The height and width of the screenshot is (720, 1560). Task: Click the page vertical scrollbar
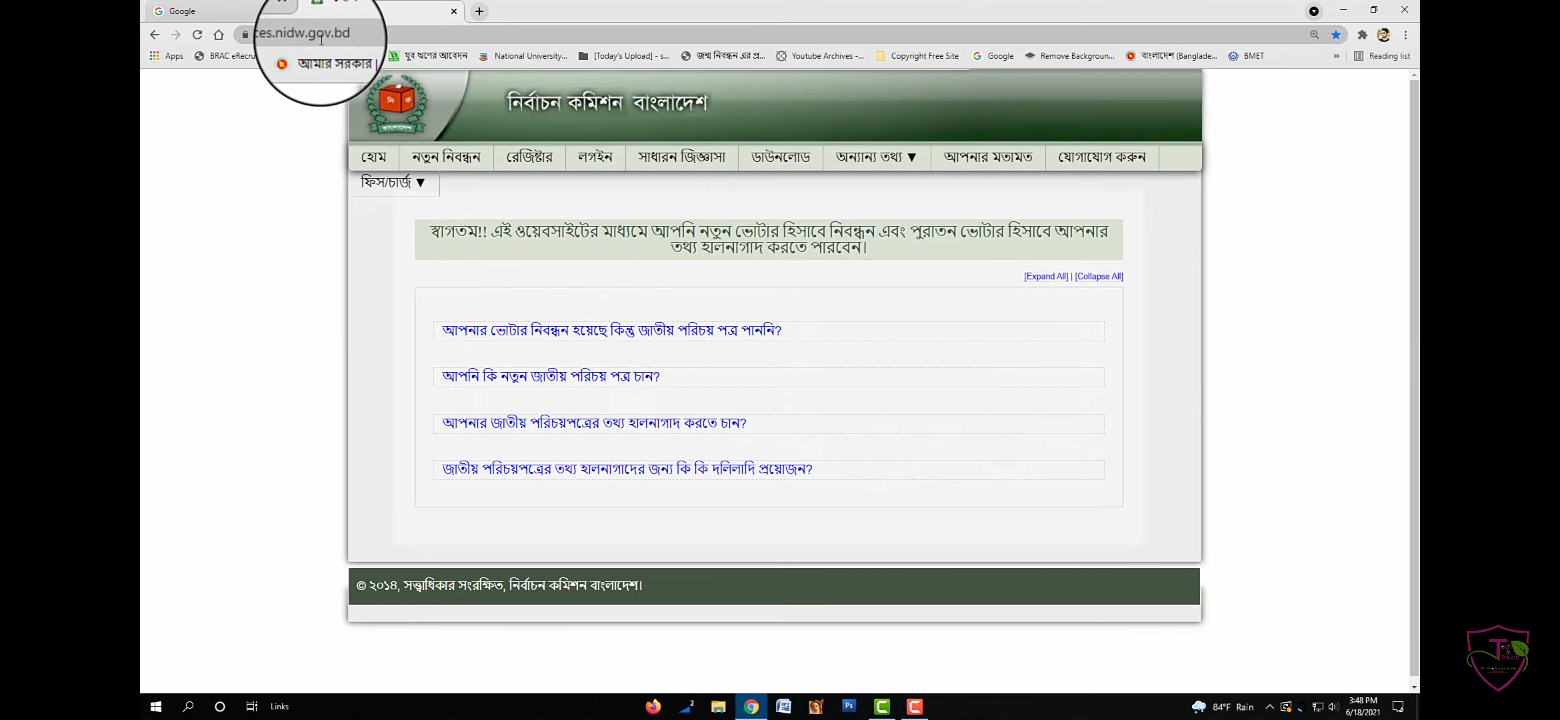(1413, 380)
